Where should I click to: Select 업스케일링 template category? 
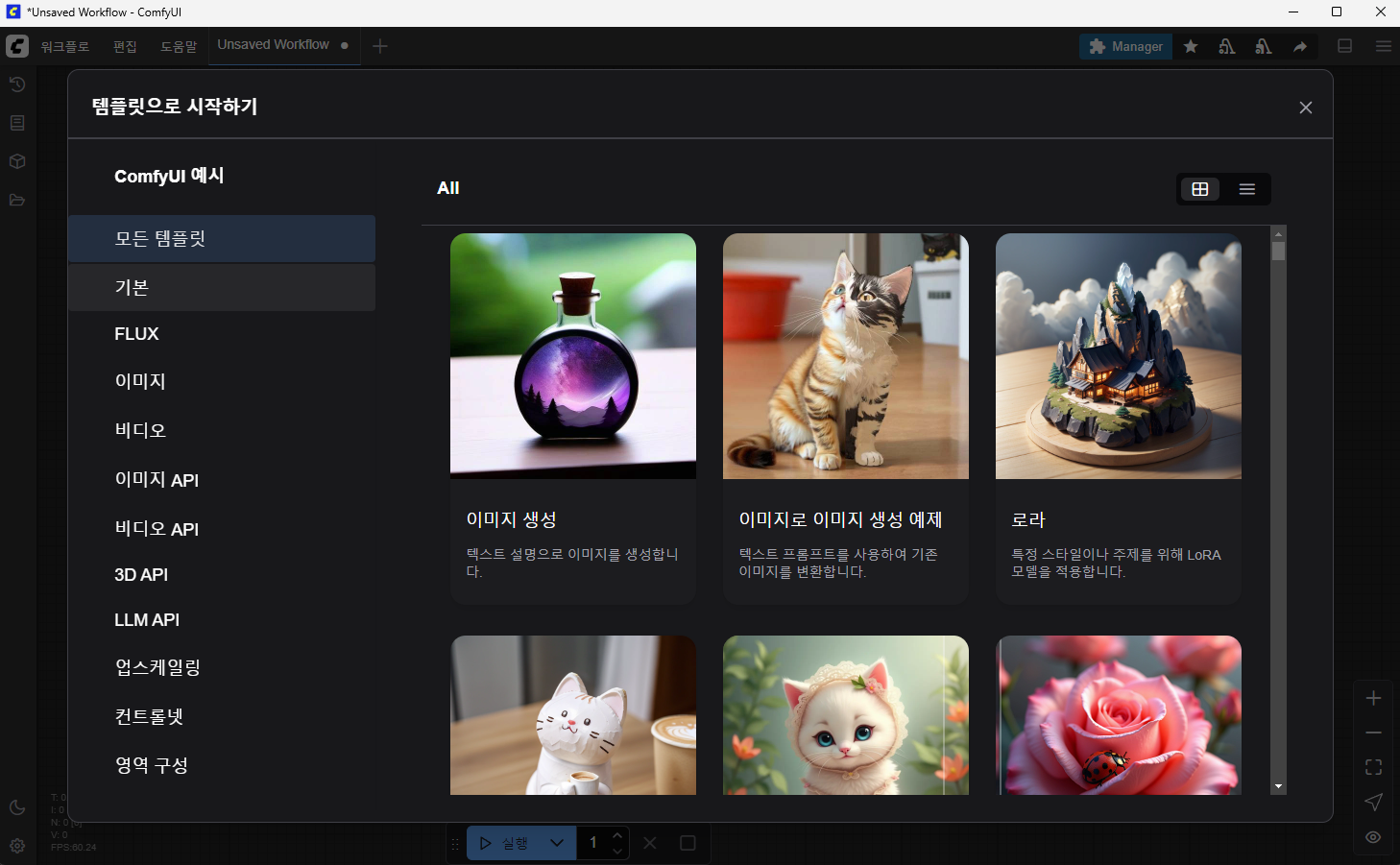coord(222,667)
